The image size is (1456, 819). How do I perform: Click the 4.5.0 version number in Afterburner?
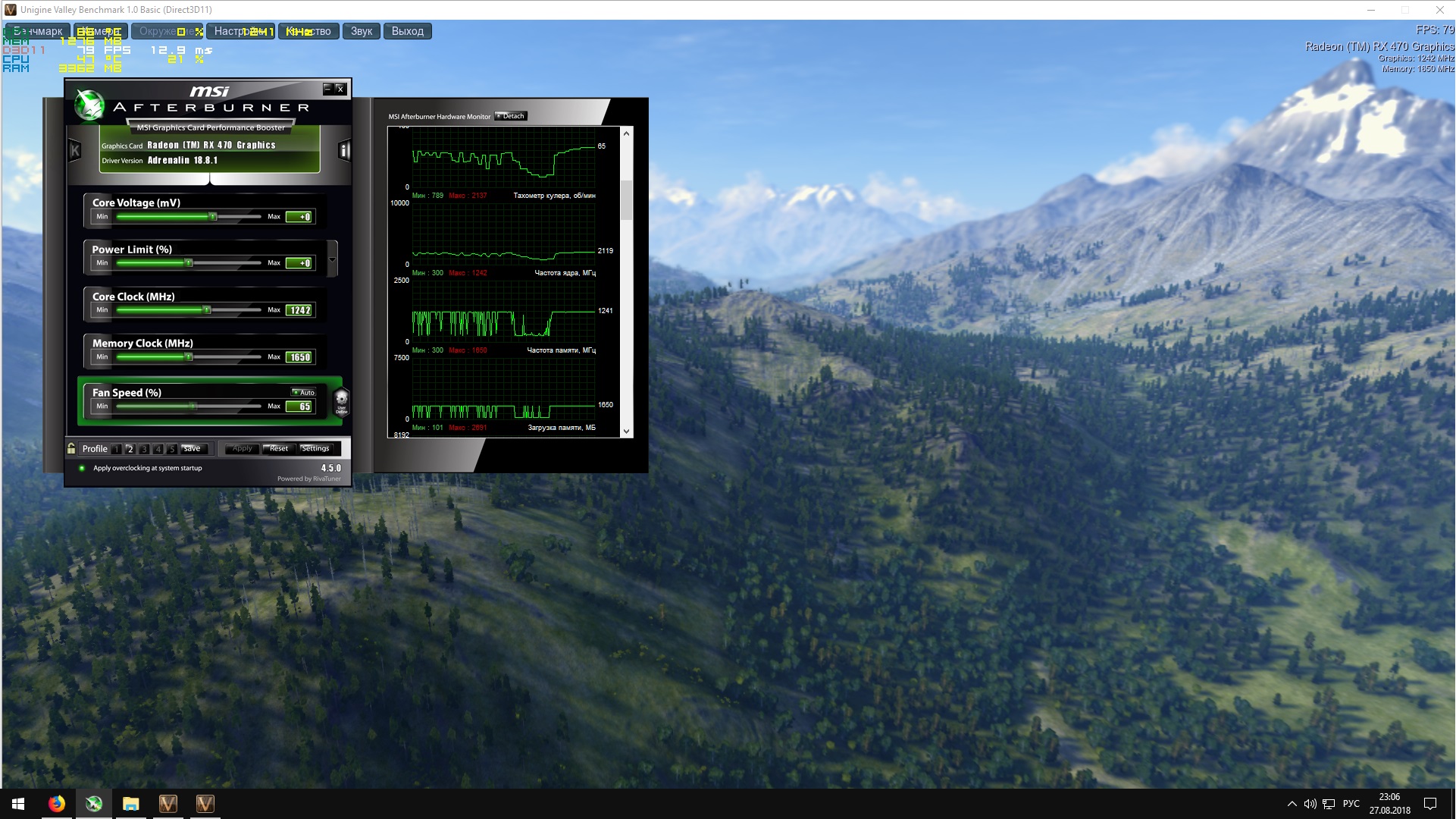[331, 468]
